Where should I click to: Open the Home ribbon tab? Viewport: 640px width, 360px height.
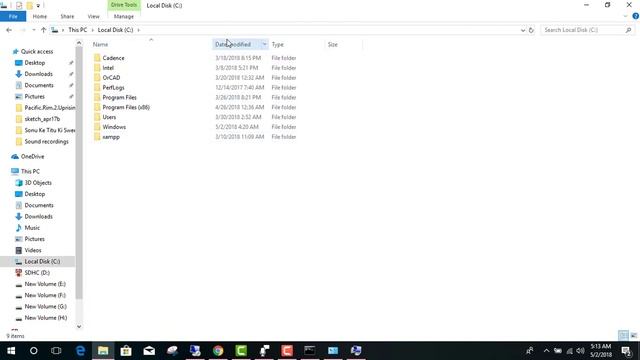40,16
